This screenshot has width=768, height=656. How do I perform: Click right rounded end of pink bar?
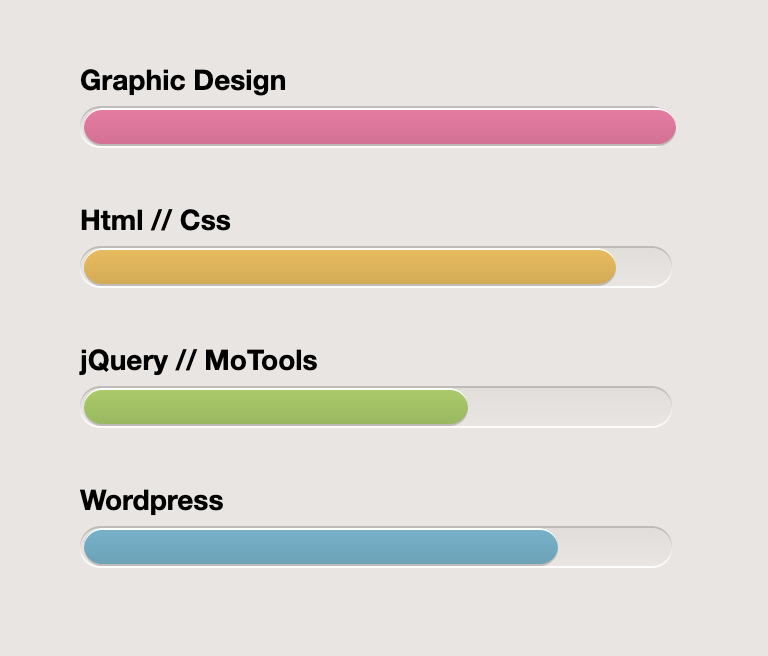(665, 127)
